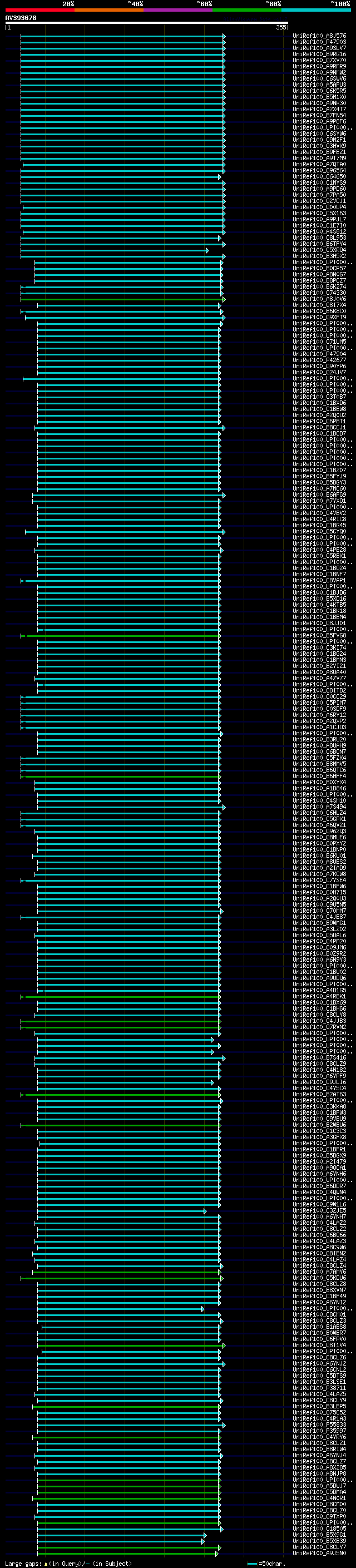356x1568 pixels.
Task: Click the UniRef100_P55833 hit label
Action: click(x=319, y=1424)
